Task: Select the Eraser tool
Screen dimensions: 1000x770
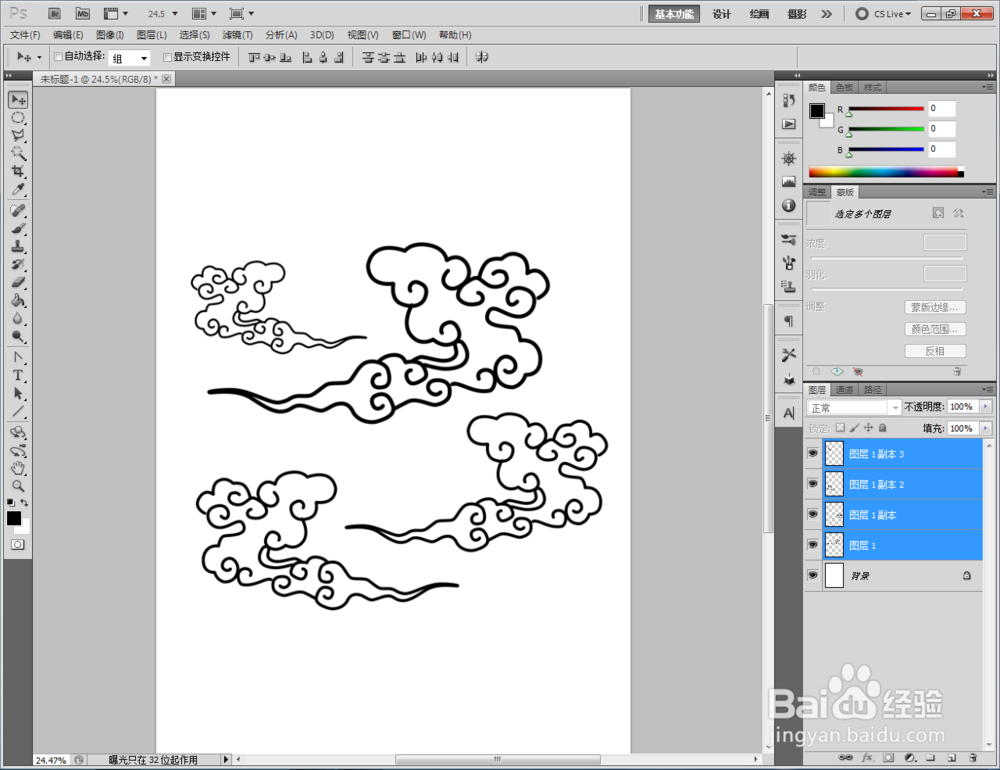Action: 18,282
